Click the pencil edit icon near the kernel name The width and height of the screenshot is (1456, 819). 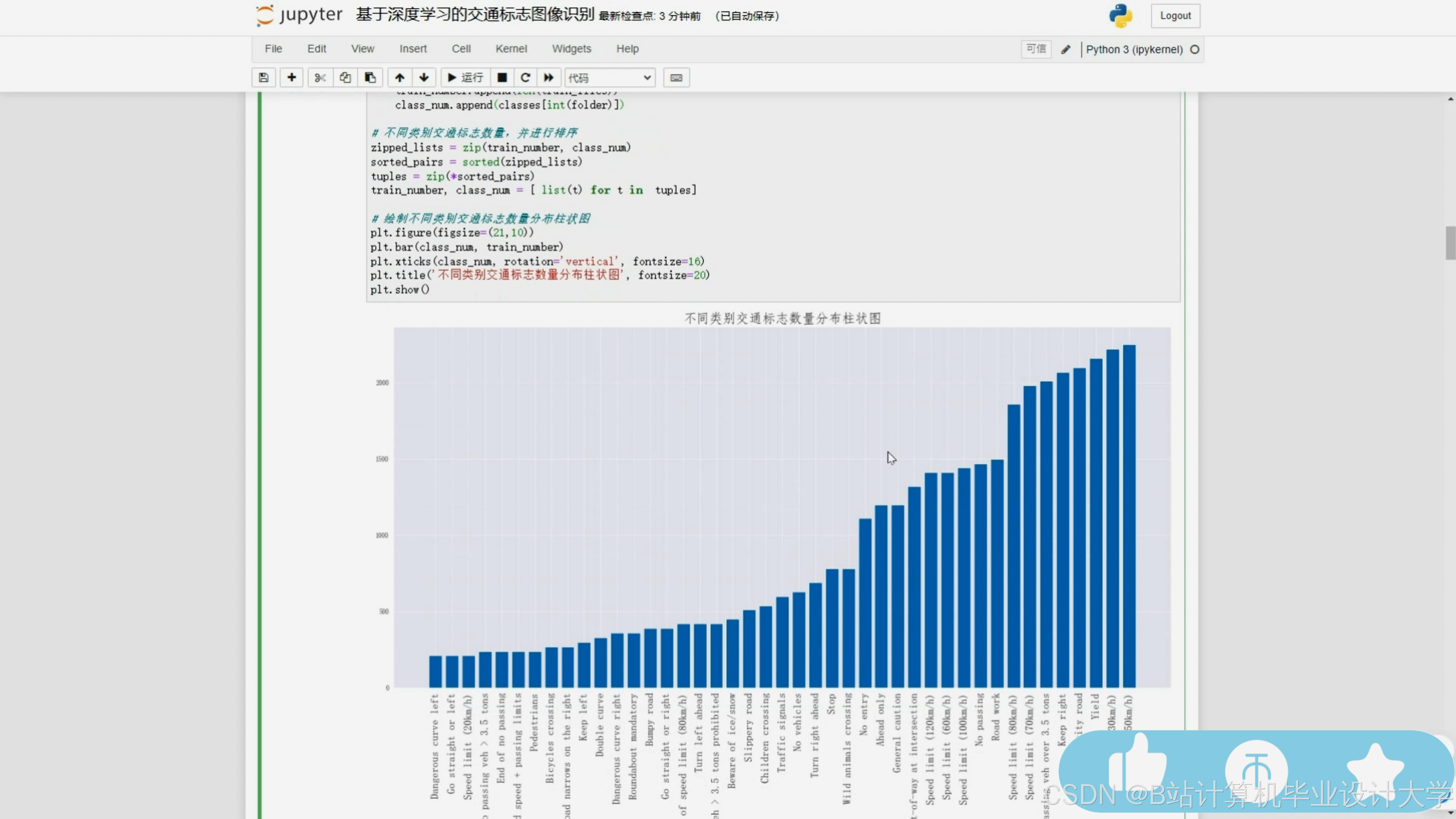point(1065,49)
